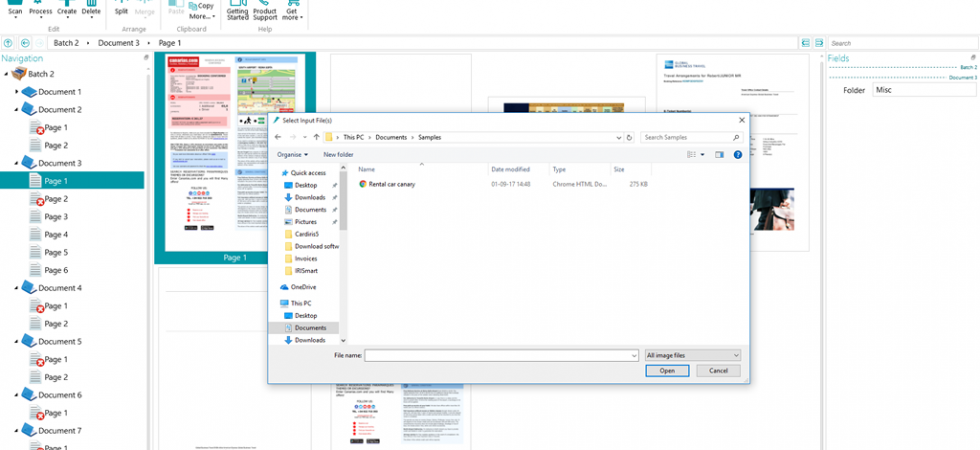Toggle the preview pane icon in dialog
This screenshot has height=450, width=980.
click(x=719, y=154)
